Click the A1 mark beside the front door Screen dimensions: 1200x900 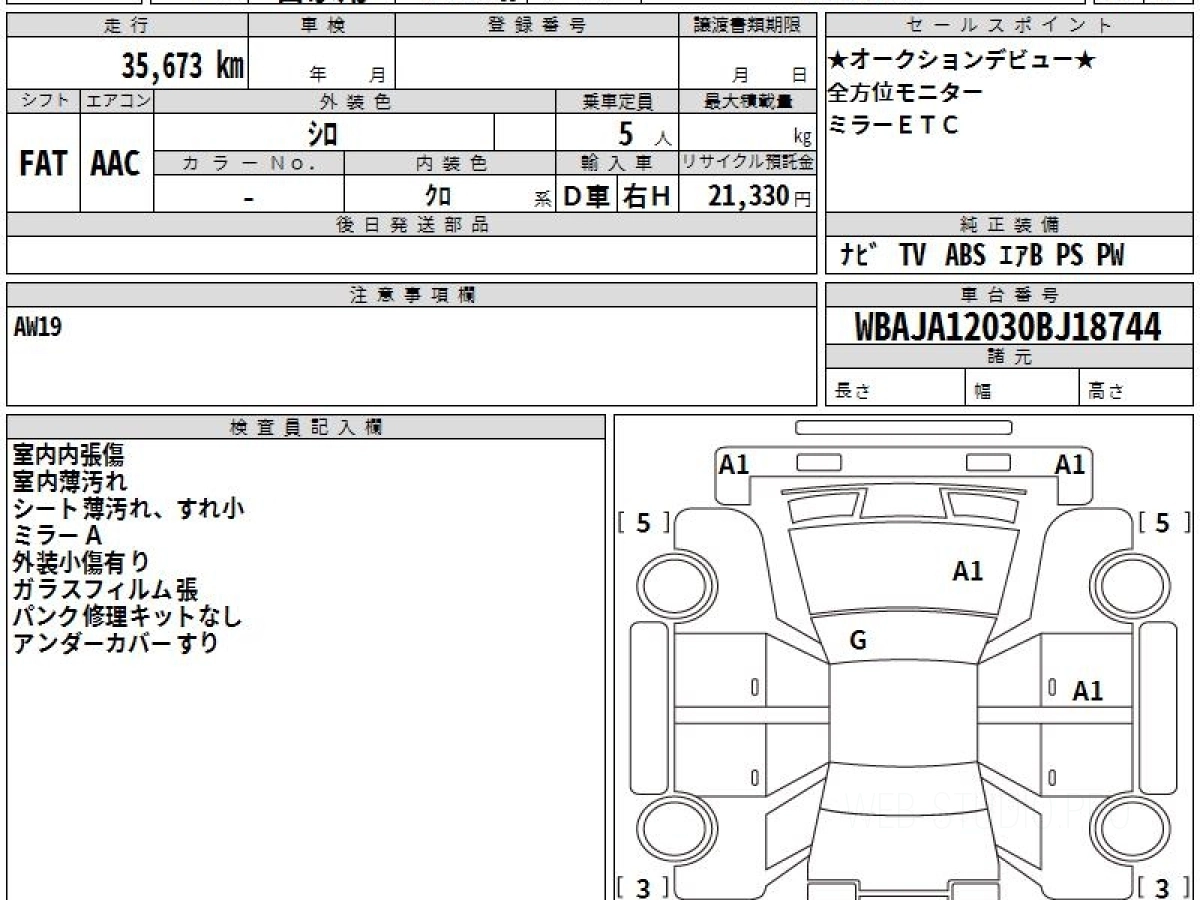point(1087,690)
